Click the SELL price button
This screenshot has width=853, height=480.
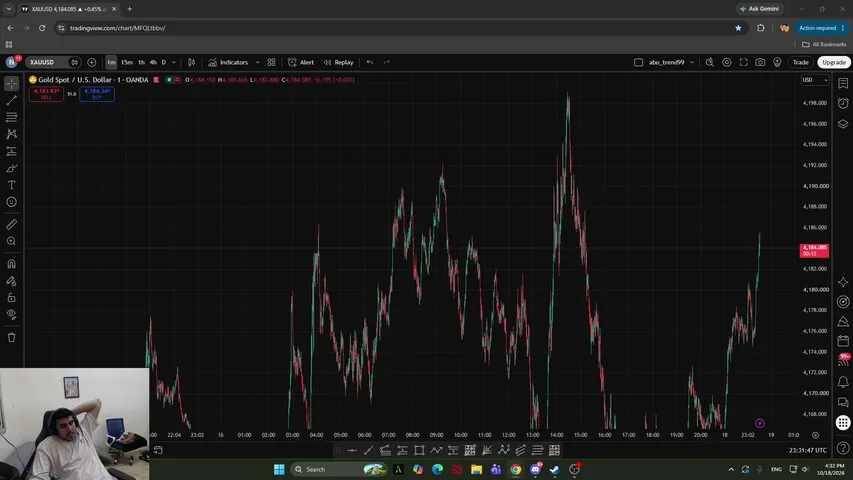click(46, 94)
